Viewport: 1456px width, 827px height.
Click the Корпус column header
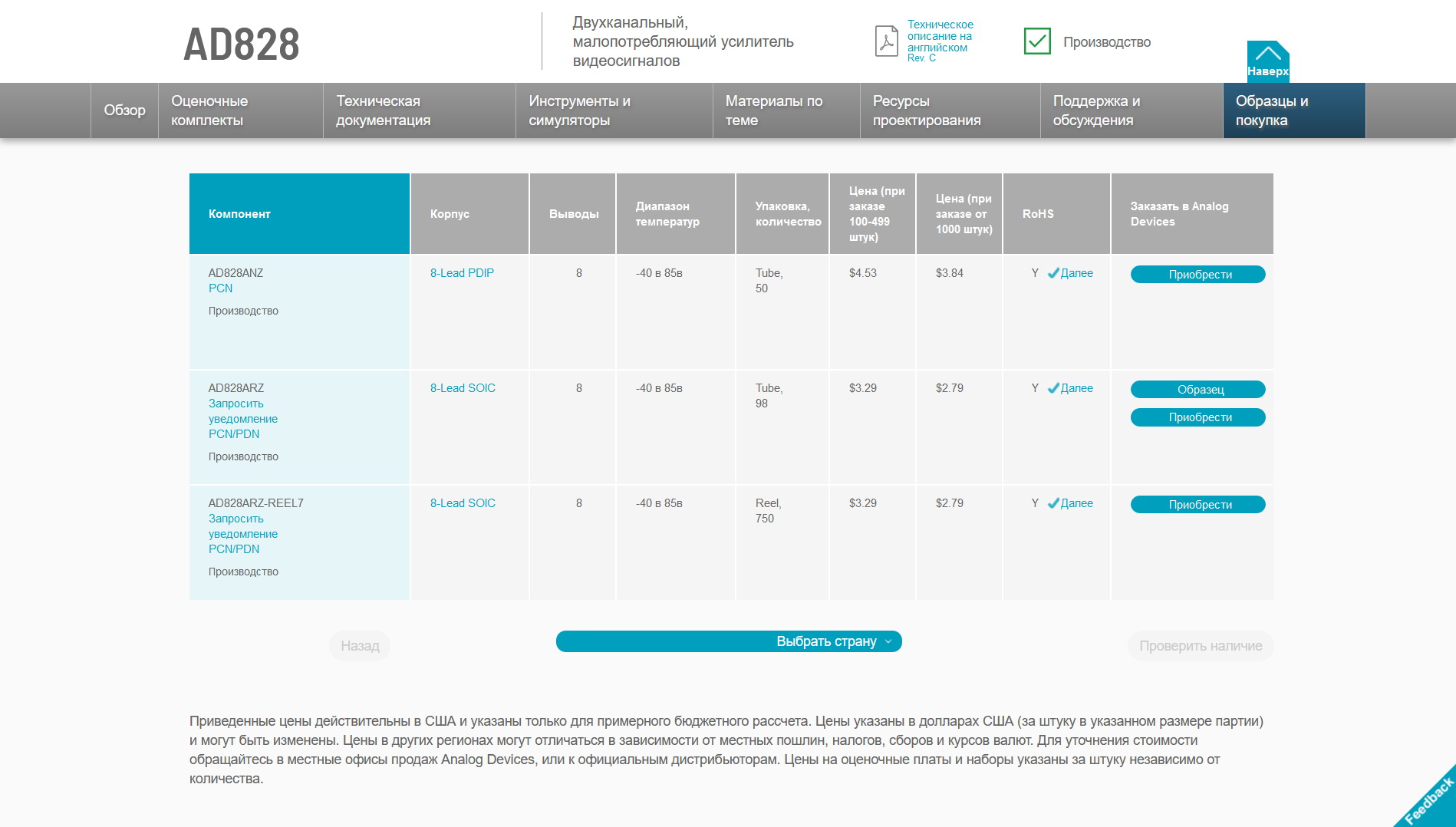tap(469, 214)
